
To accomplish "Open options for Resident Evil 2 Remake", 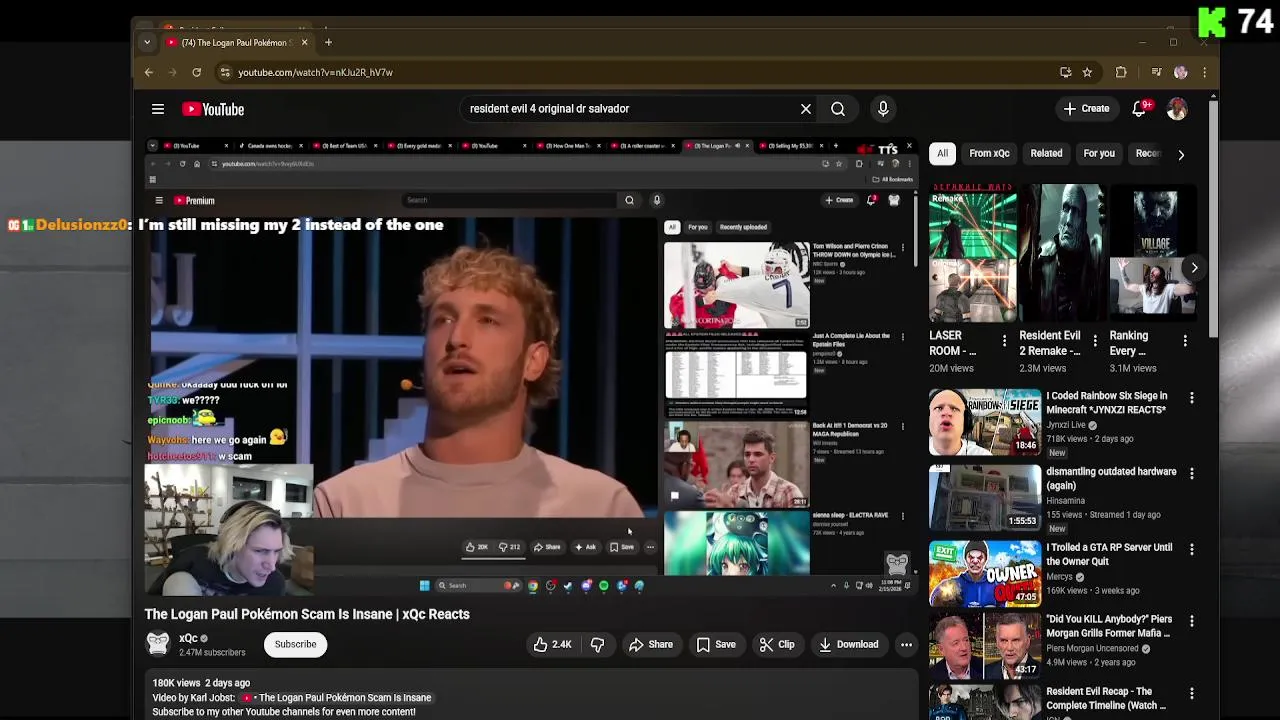I will [x=1095, y=341].
